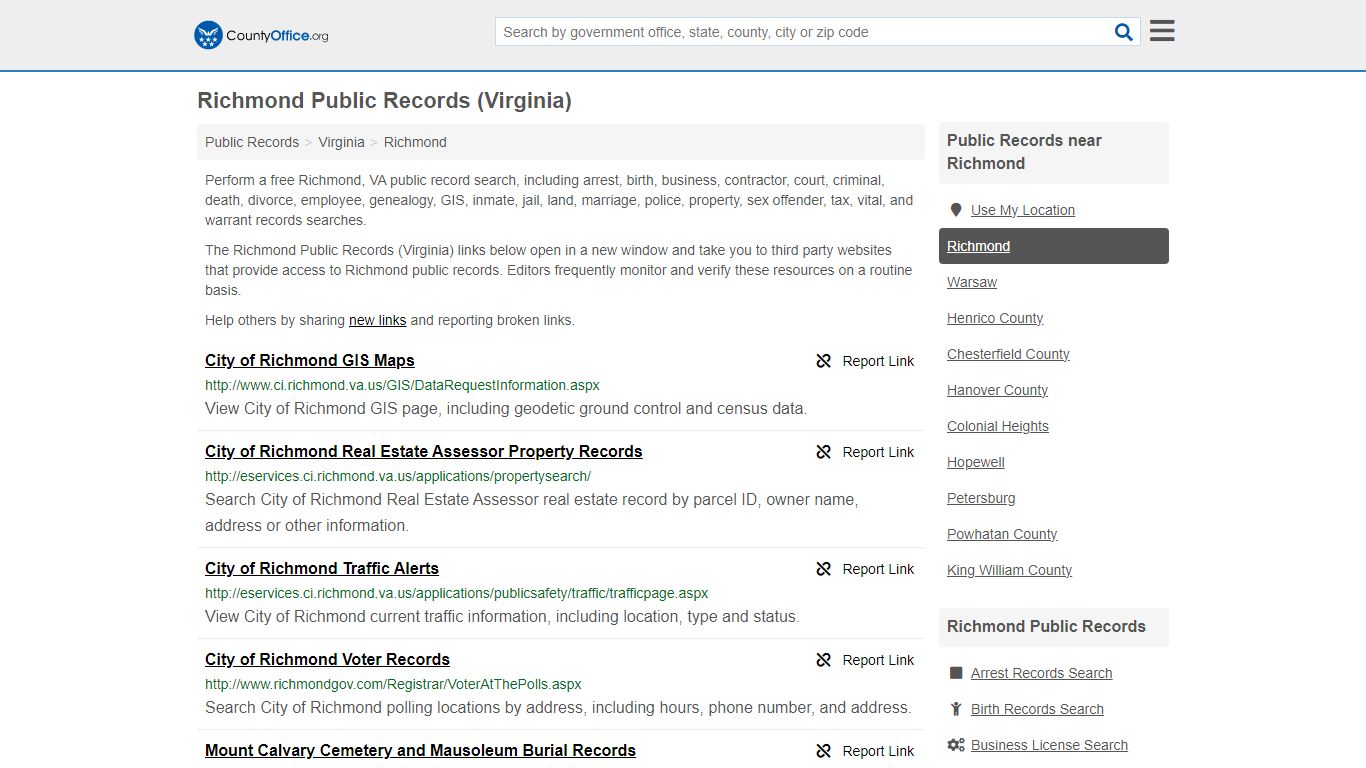1366x768 pixels.
Task: Select King William County
Action: pyautogui.click(x=1009, y=570)
